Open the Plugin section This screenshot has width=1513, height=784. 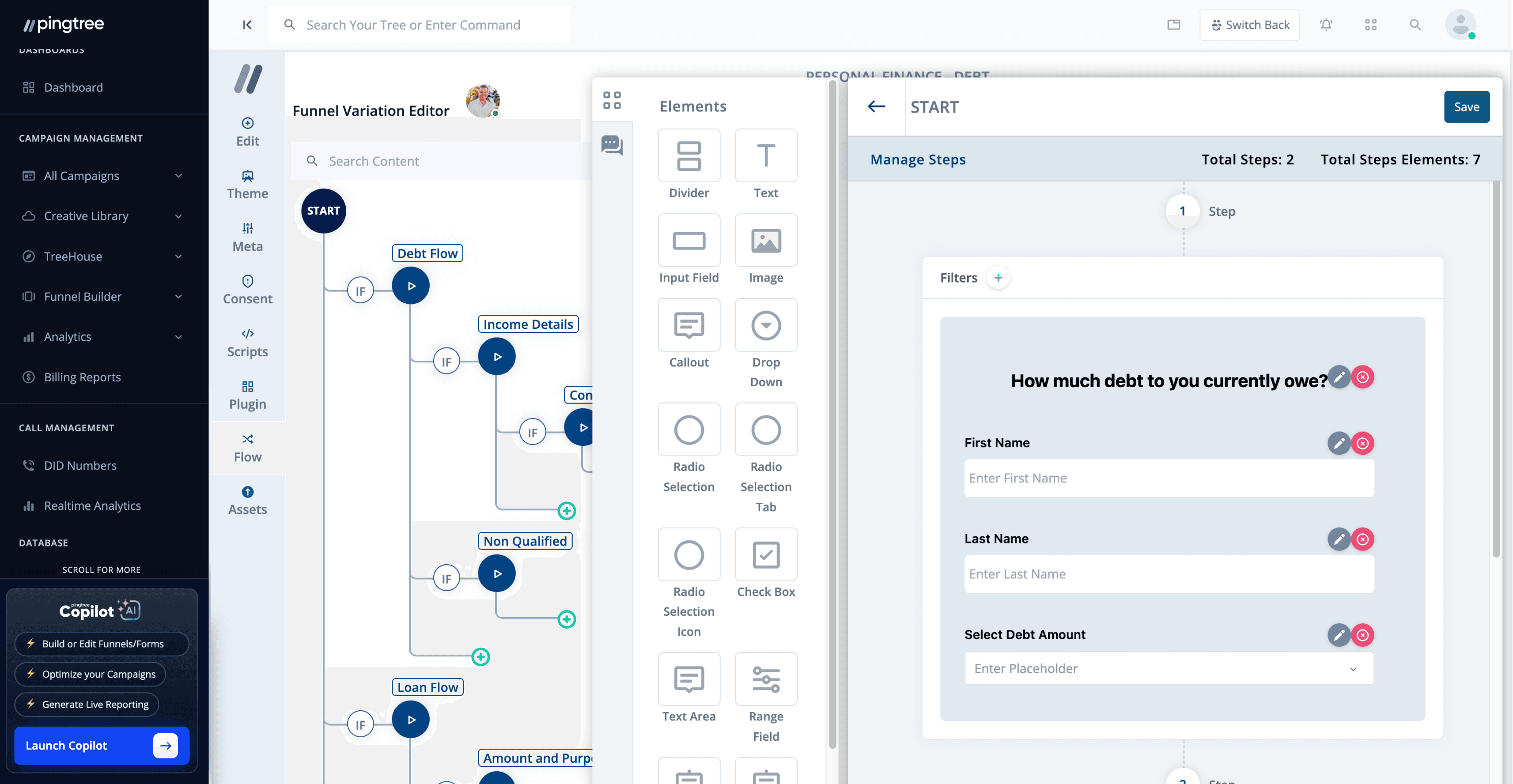(247, 394)
